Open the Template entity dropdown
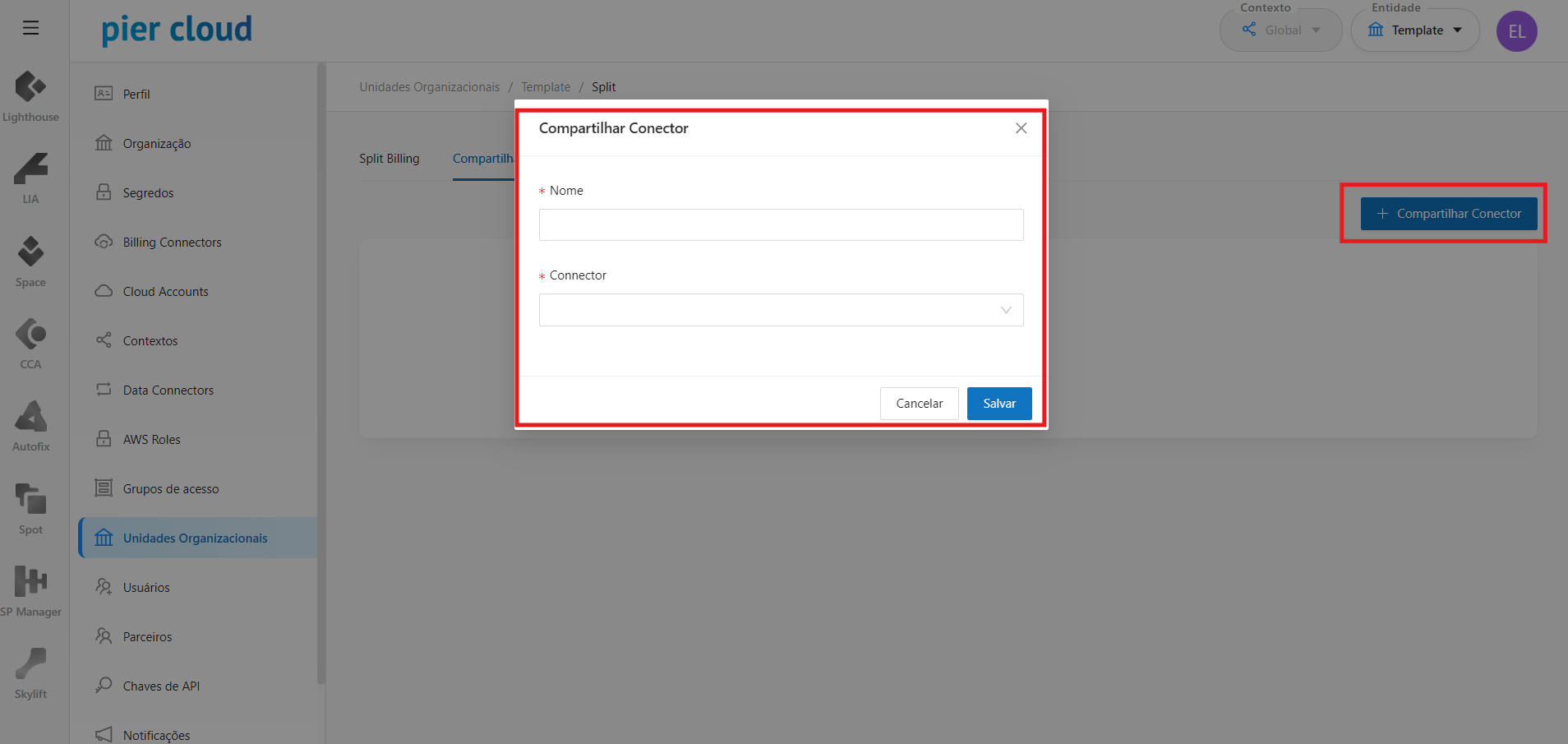1568x744 pixels. point(1415,30)
